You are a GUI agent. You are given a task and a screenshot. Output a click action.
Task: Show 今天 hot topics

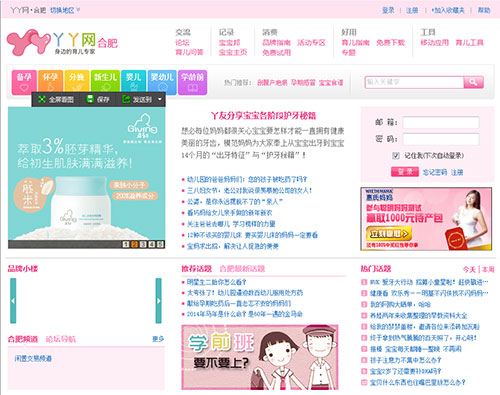click(469, 269)
